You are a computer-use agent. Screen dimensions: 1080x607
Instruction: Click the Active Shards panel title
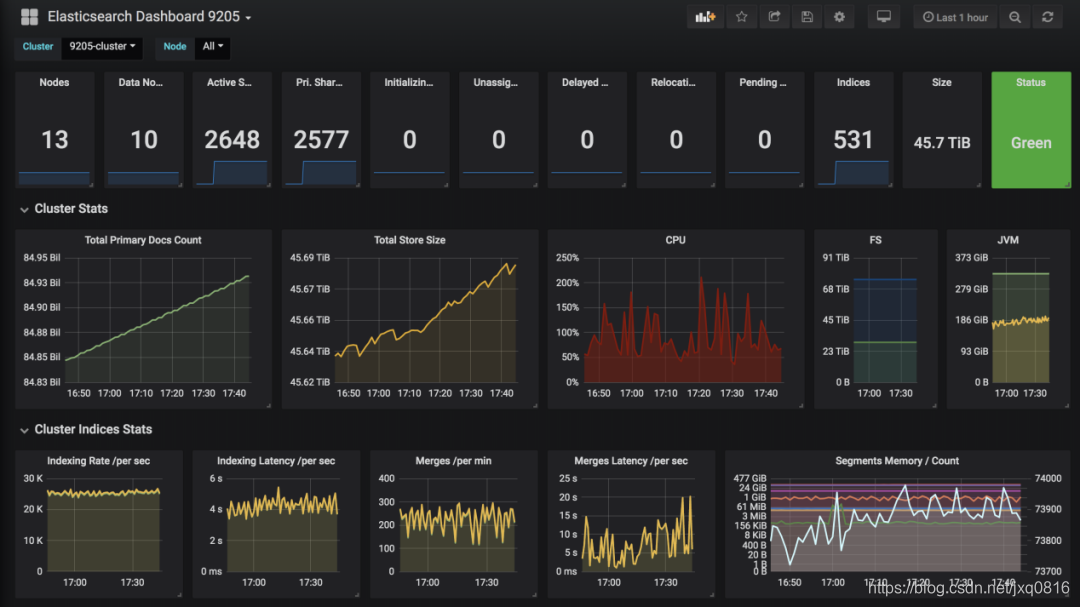(x=229, y=82)
